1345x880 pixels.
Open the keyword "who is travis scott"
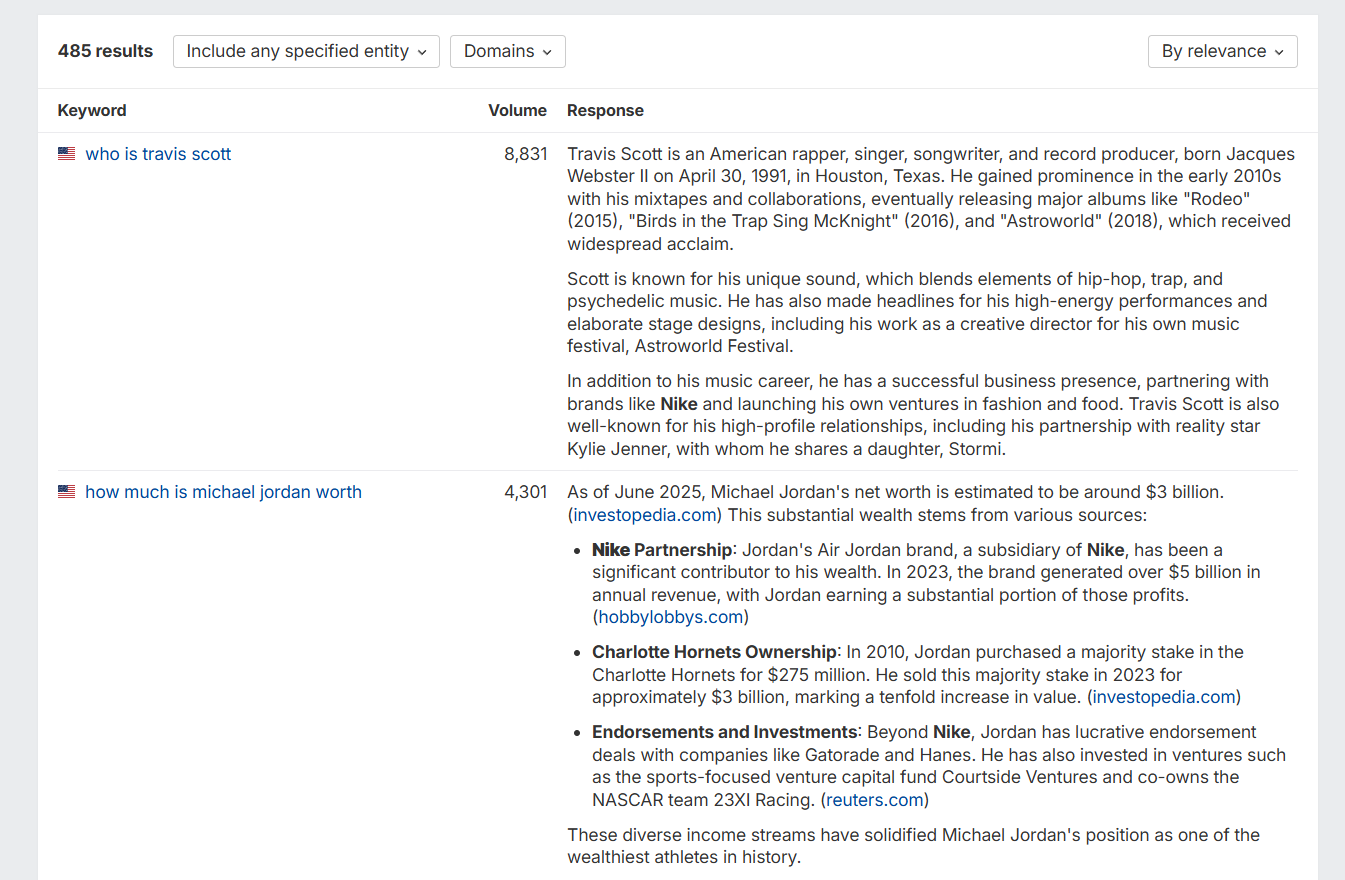point(158,153)
